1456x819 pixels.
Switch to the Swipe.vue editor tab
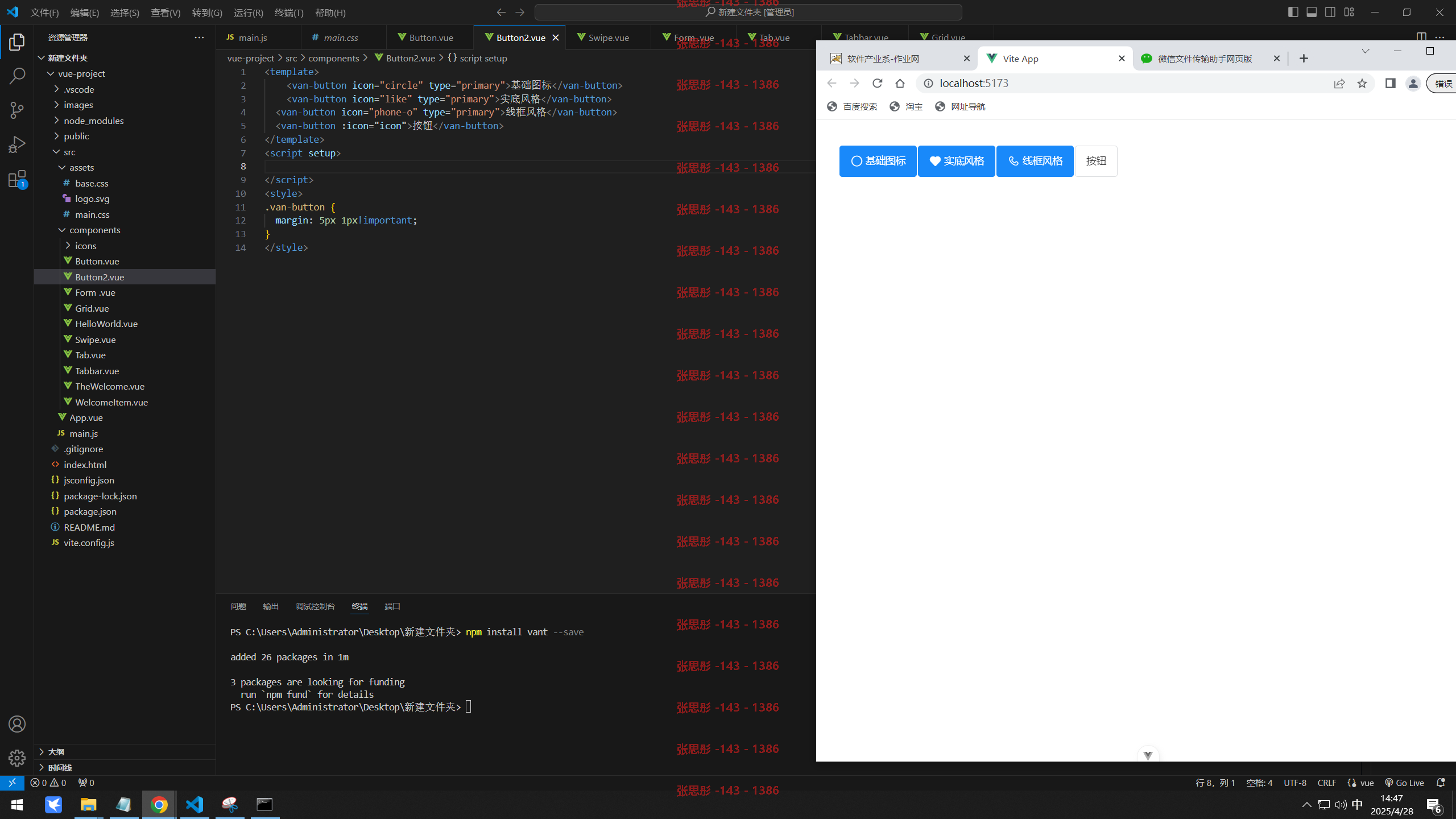pyautogui.click(x=608, y=38)
